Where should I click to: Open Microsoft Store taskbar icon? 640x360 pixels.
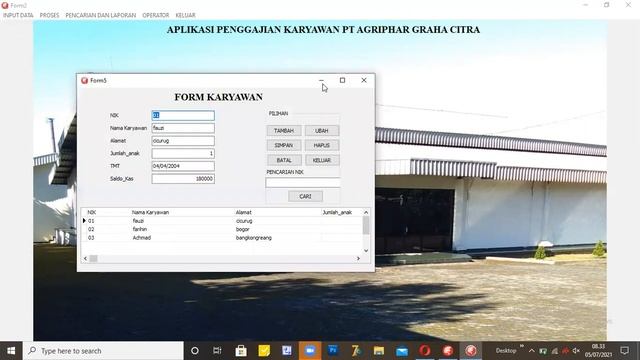click(x=241, y=351)
